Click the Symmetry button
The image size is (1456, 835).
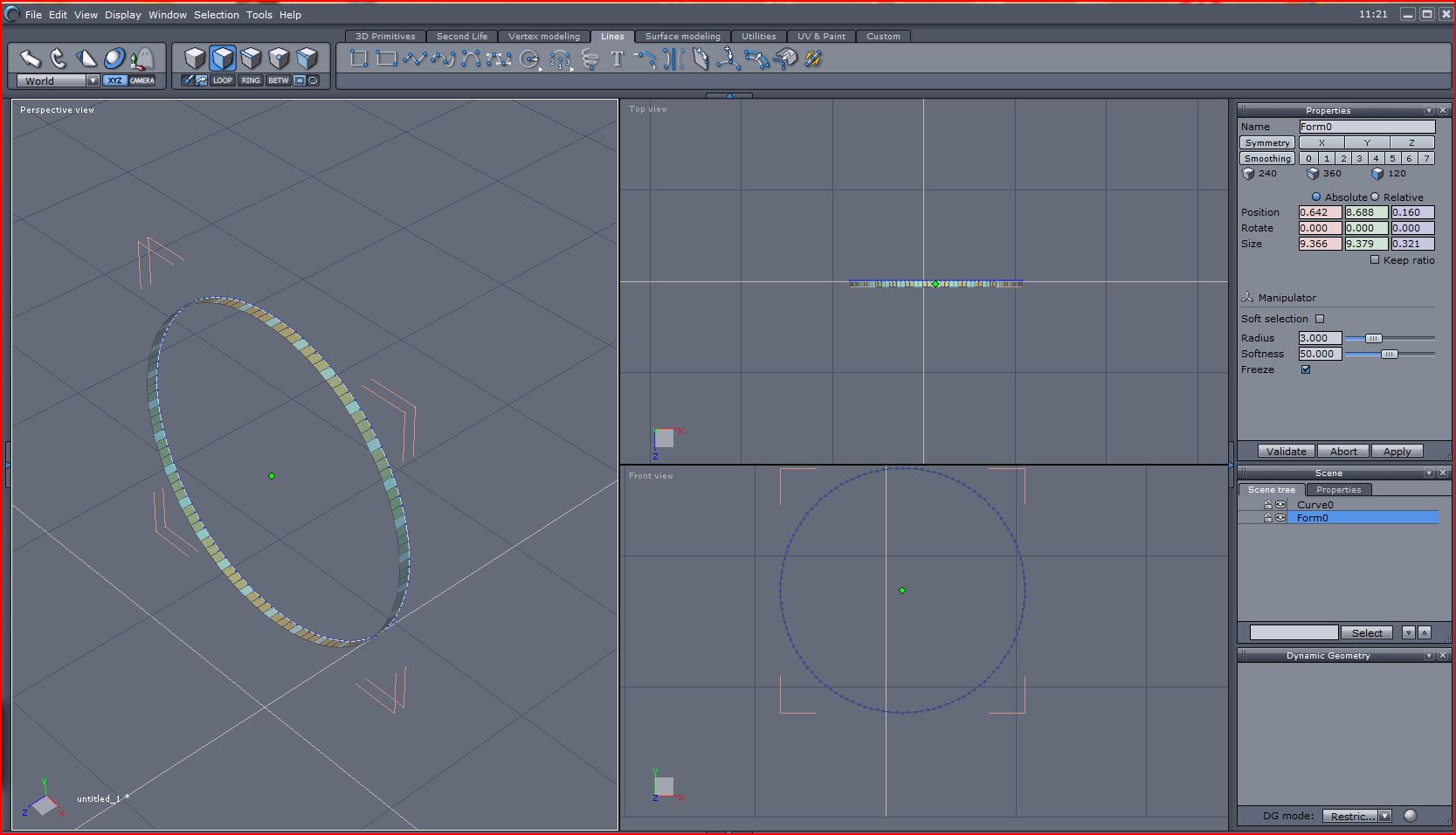(x=1267, y=142)
